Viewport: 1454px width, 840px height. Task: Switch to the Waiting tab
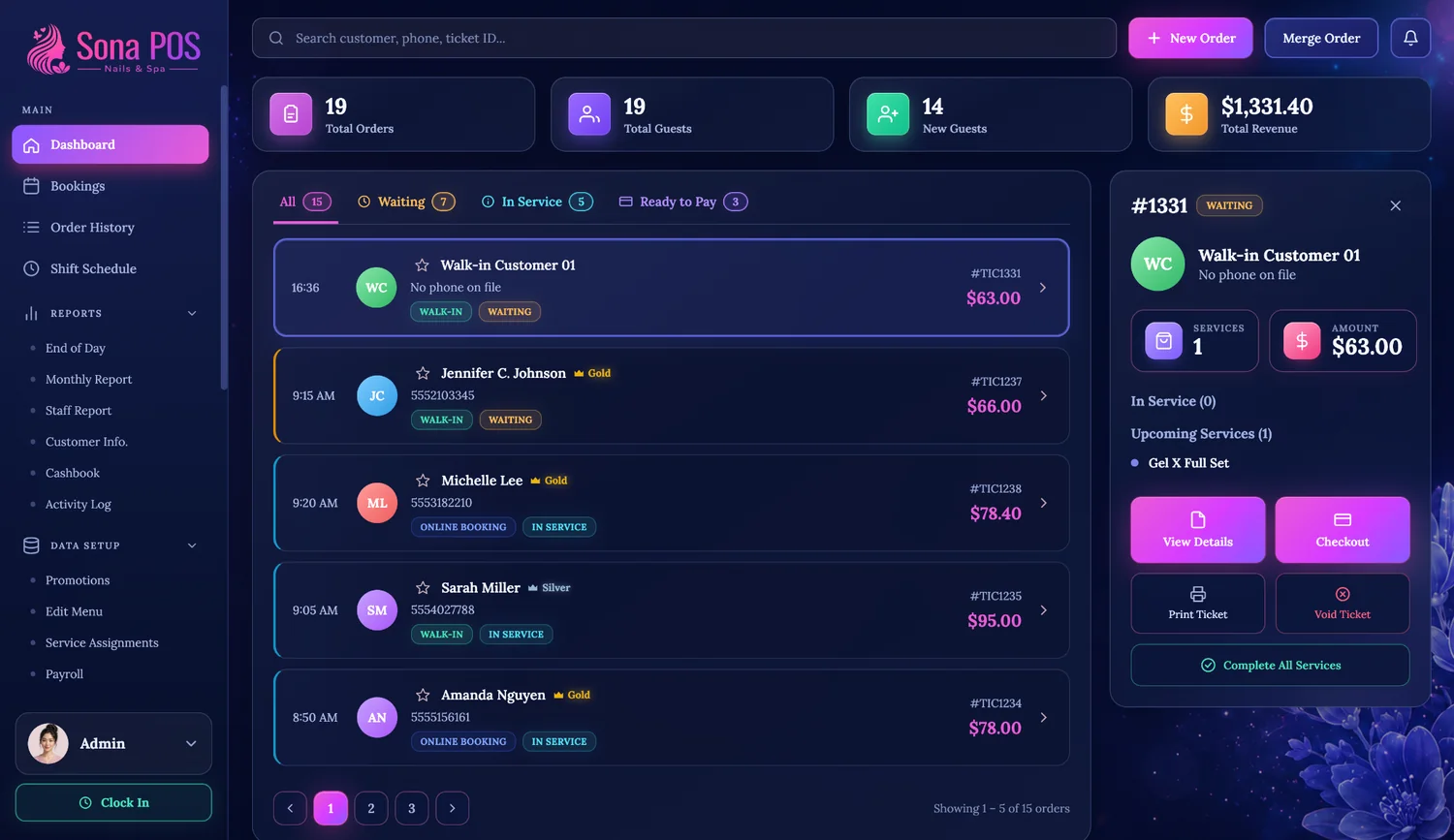(x=406, y=202)
